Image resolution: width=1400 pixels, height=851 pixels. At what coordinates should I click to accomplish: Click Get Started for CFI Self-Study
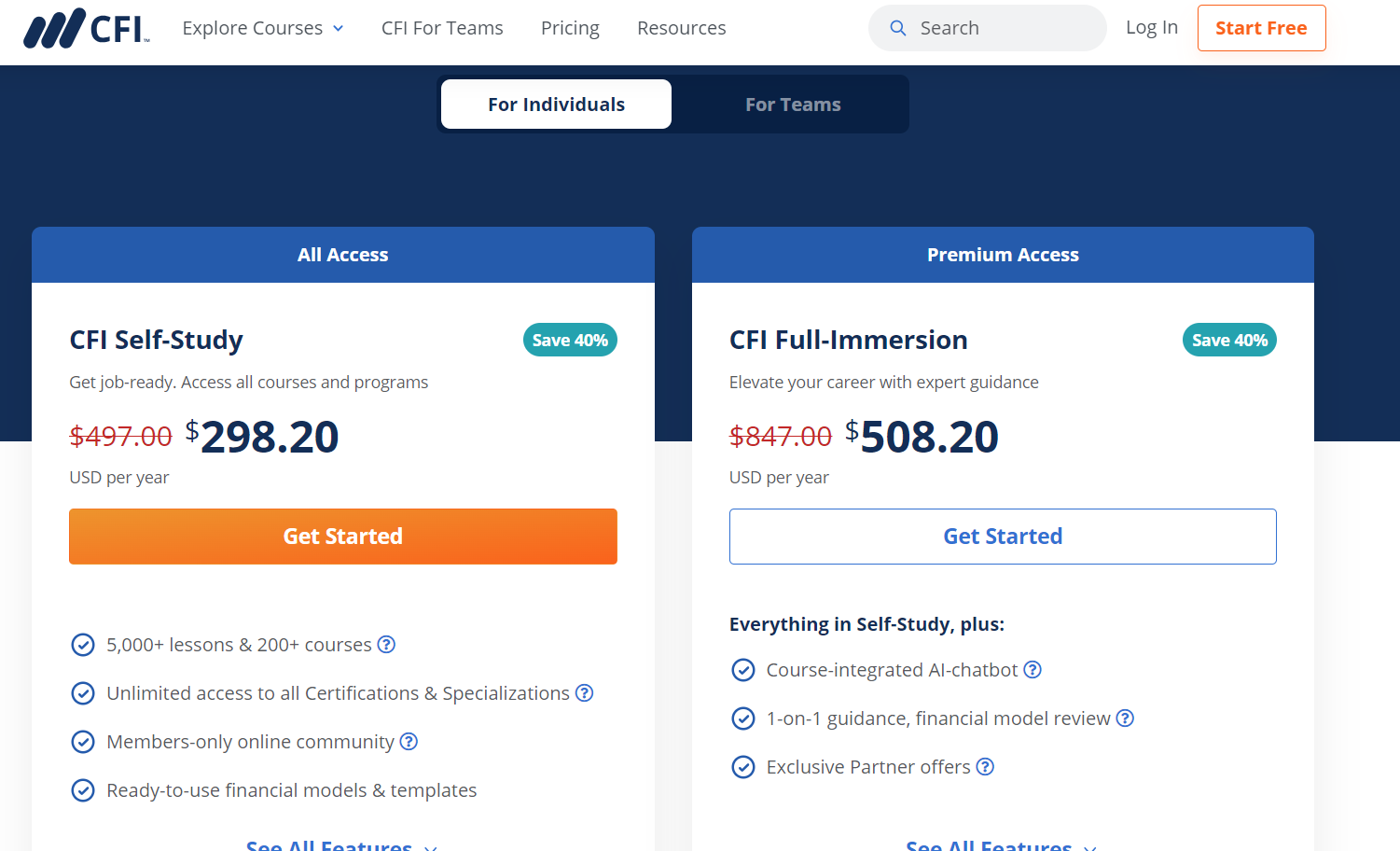click(x=342, y=536)
